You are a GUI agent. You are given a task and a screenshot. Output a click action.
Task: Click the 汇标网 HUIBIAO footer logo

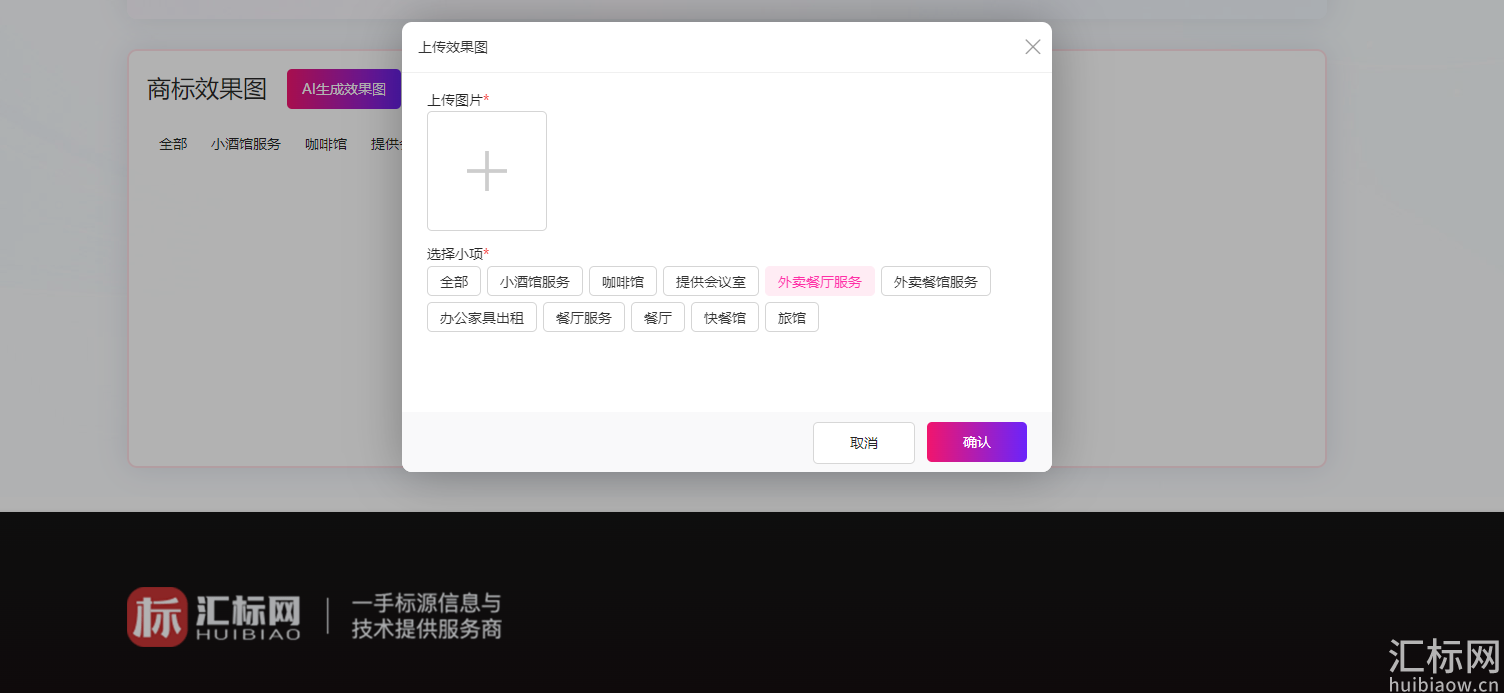click(x=214, y=616)
